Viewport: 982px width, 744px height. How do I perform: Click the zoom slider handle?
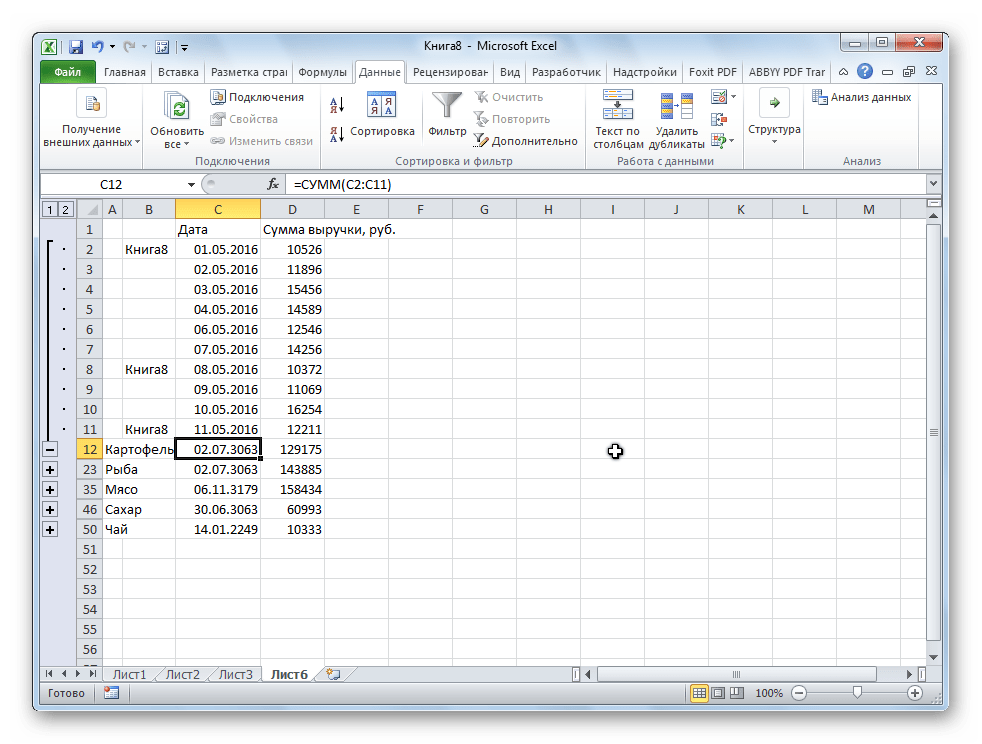point(857,693)
